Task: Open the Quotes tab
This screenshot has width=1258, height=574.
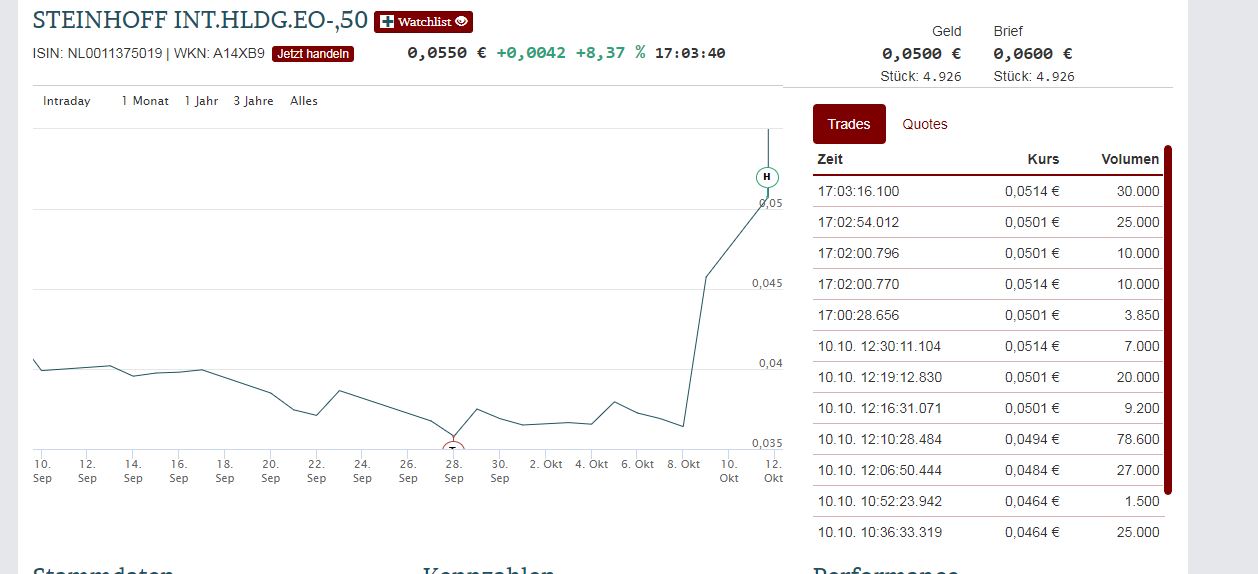Action: click(925, 124)
